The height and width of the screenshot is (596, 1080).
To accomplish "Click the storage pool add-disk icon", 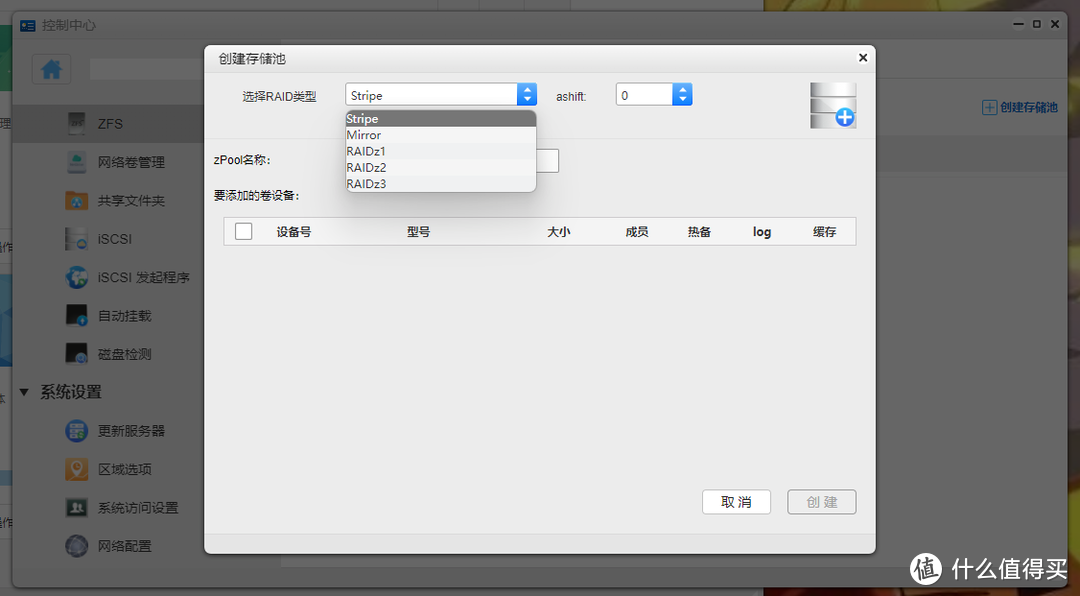I will pyautogui.click(x=833, y=105).
